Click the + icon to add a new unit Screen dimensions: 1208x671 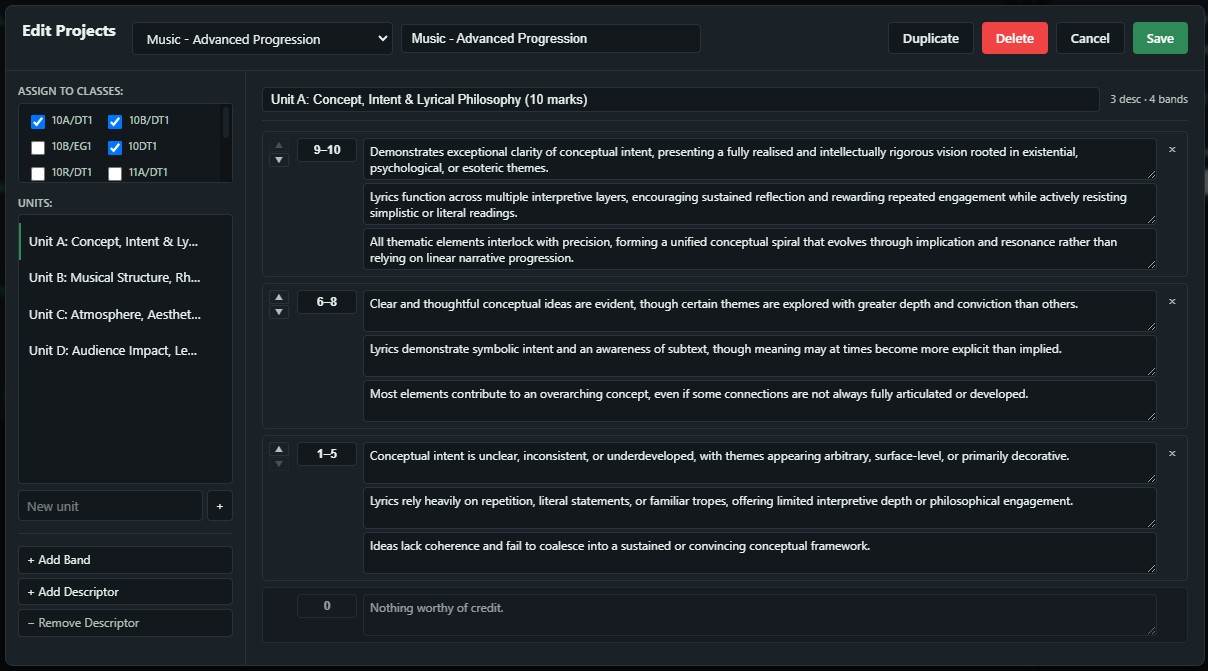219,506
